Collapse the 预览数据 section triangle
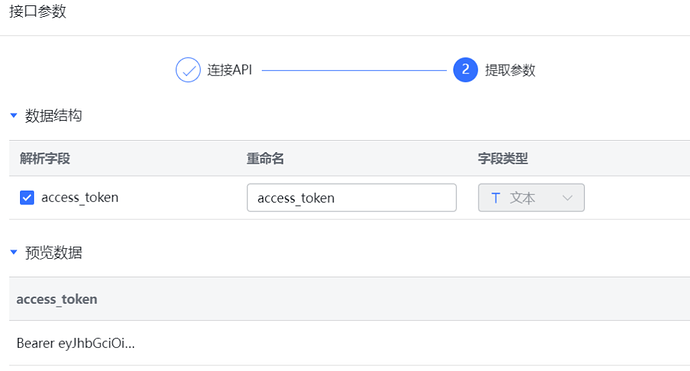 14,253
